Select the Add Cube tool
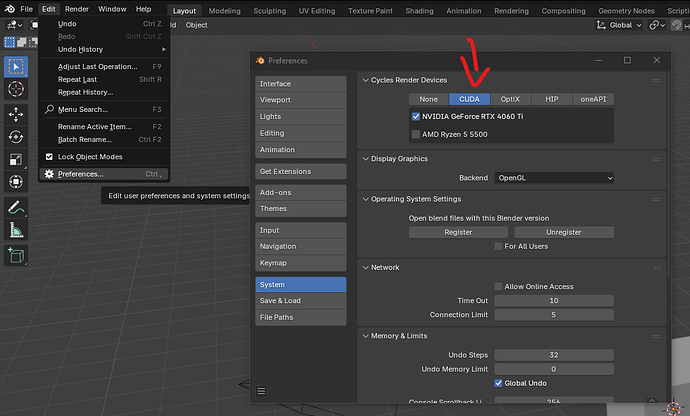The image size is (690, 416). pyautogui.click(x=16, y=255)
